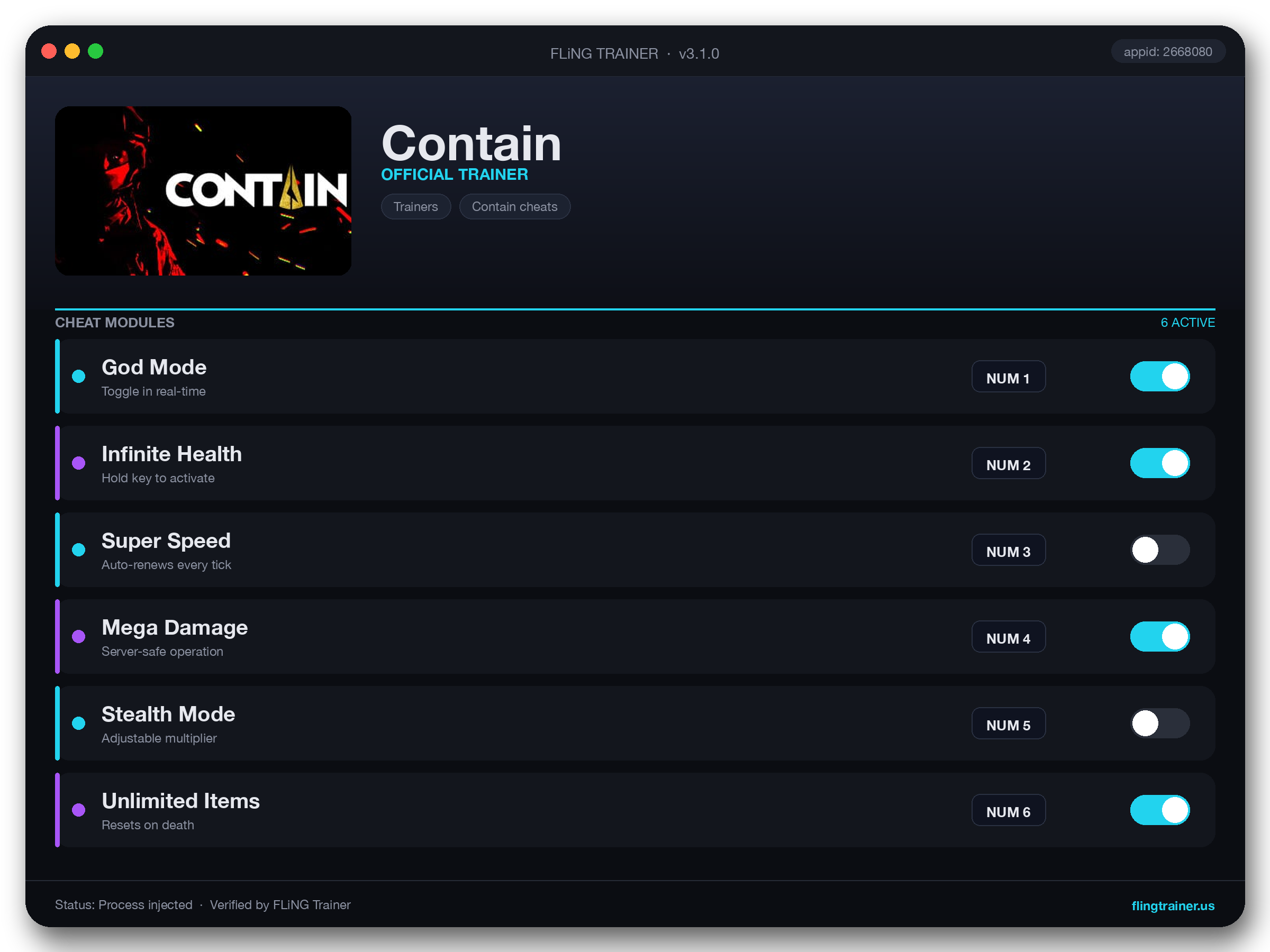Image resolution: width=1270 pixels, height=952 pixels.
Task: Click the CHEAT MODULES heading
Action: [115, 323]
